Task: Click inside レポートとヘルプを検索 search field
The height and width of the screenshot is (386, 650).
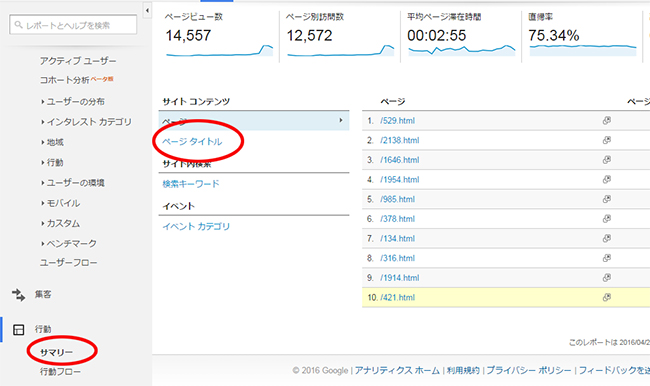Action: tap(73, 25)
